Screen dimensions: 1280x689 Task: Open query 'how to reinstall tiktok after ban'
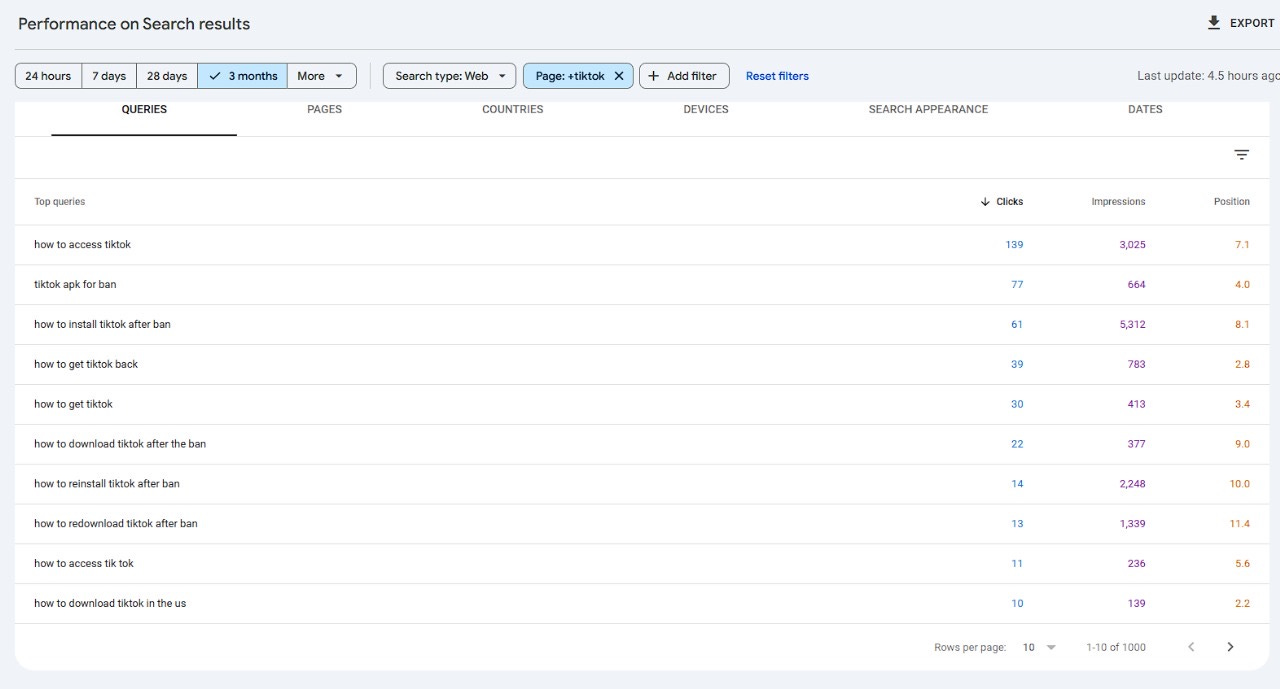tap(107, 484)
